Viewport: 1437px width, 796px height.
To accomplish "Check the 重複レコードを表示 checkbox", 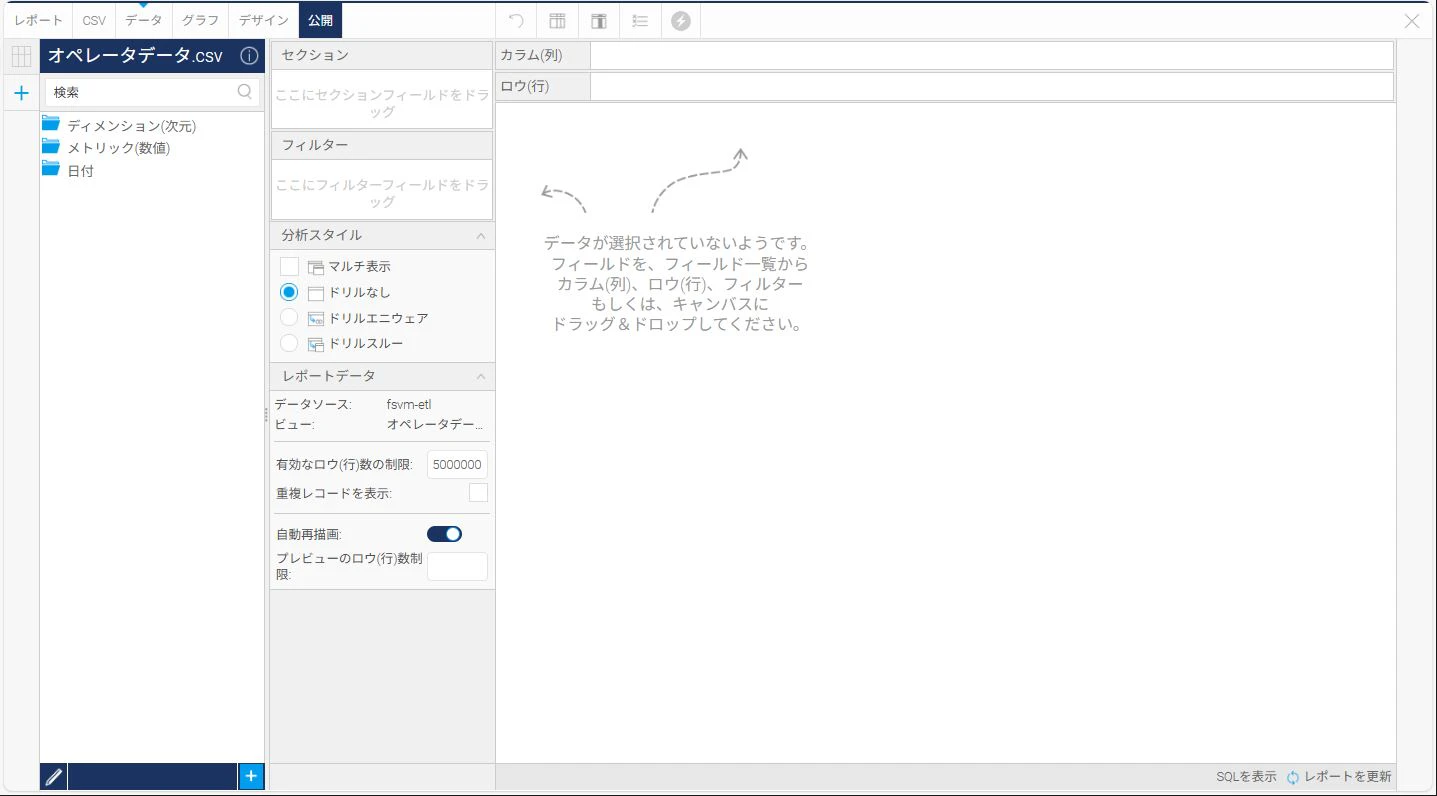I will [x=478, y=493].
